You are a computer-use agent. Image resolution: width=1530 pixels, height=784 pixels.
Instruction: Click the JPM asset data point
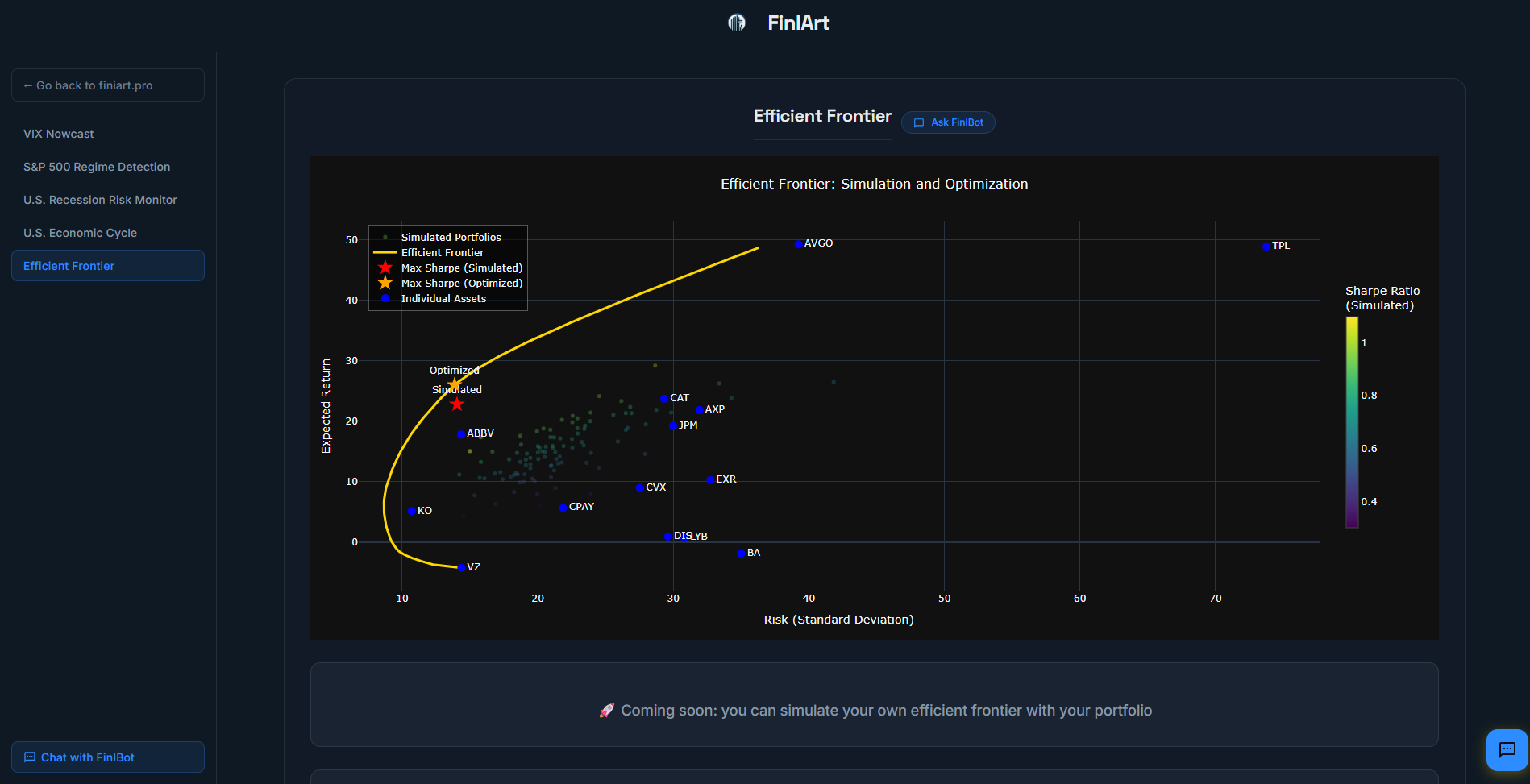click(673, 425)
